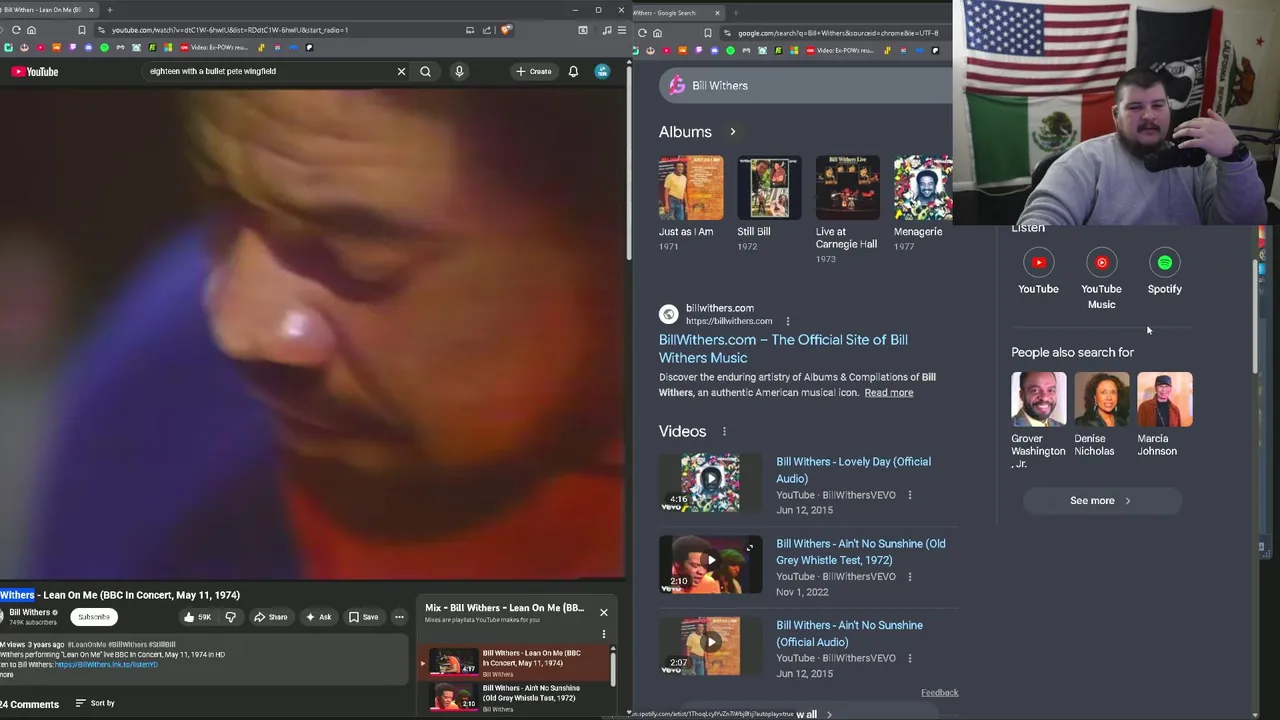The image size is (1280, 720).
Task: Close the Mix playlist panel
Action: click(x=604, y=612)
